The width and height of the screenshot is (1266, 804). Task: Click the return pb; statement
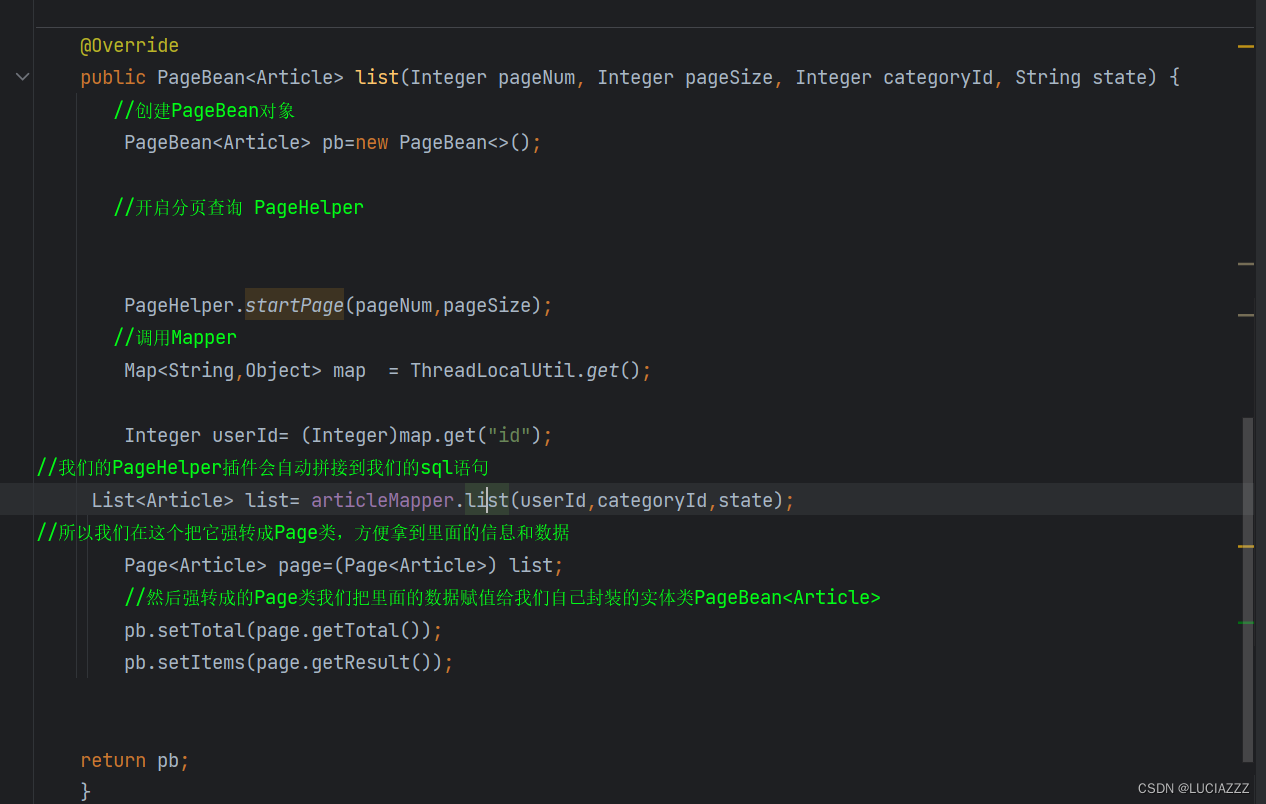tap(135, 760)
